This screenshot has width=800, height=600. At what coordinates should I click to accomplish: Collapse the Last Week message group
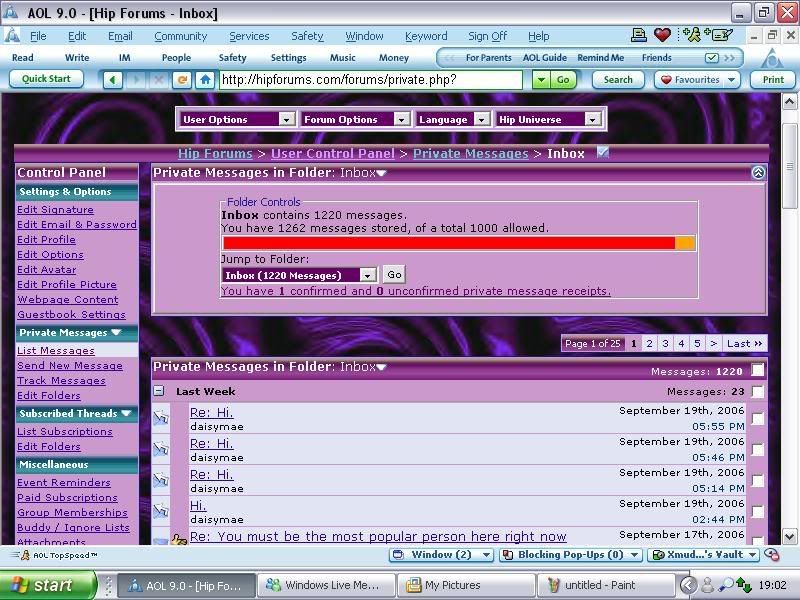coord(159,392)
